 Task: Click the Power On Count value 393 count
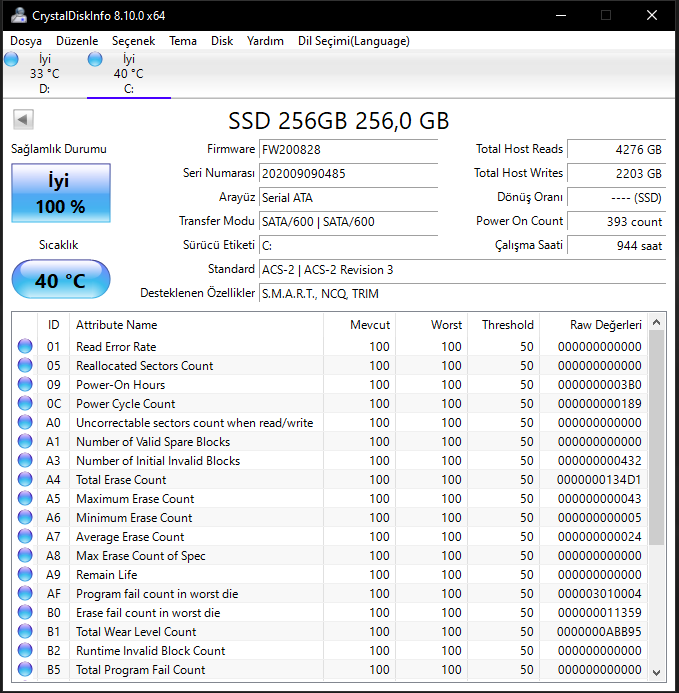[617, 221]
